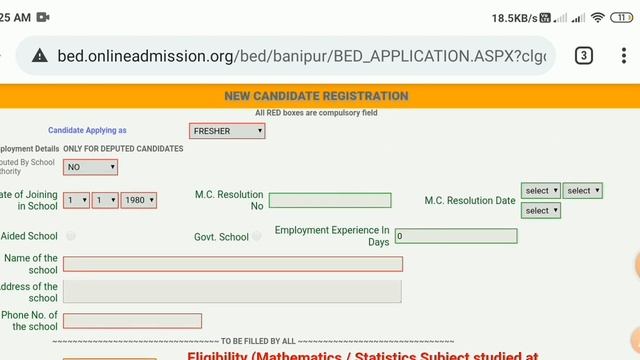
Task: Click the 18.5KB/s network speed indicator
Action: tap(514, 18)
